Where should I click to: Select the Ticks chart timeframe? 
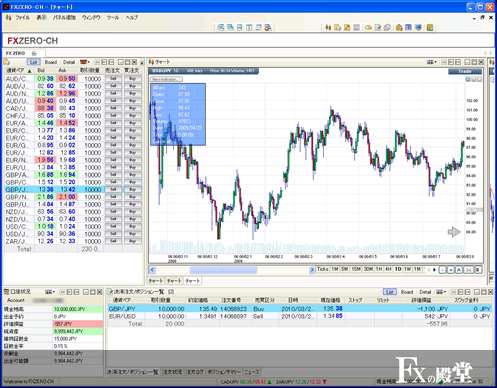(322, 269)
